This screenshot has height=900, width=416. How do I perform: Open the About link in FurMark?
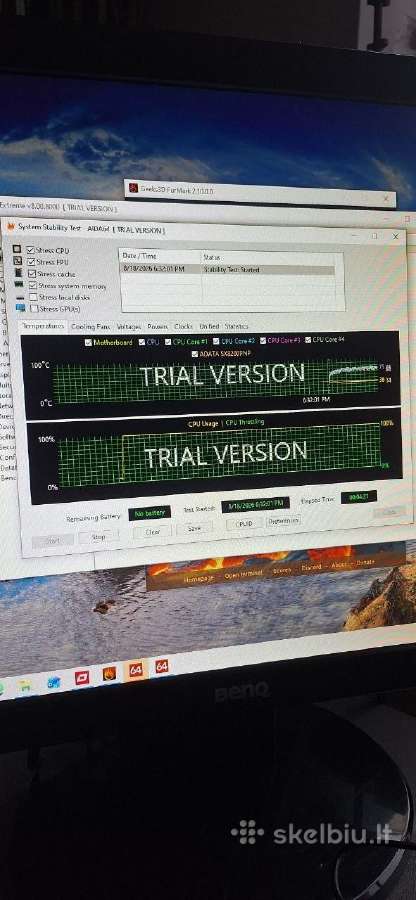coord(340,565)
